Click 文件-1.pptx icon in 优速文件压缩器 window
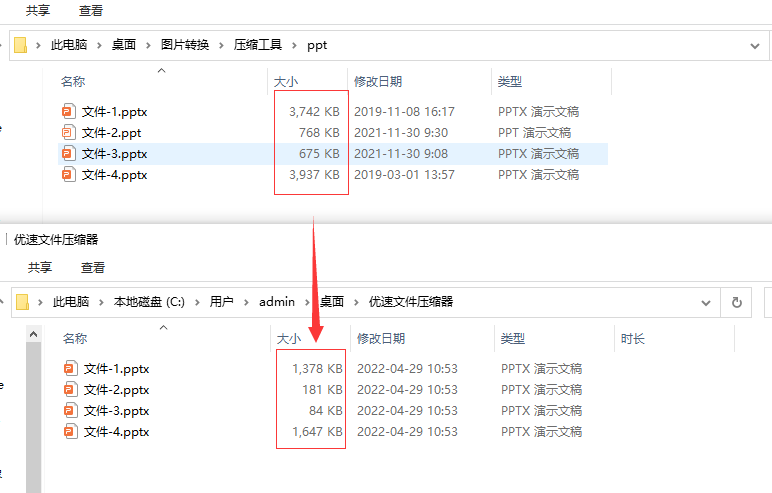The width and height of the screenshot is (772, 493). (x=71, y=368)
